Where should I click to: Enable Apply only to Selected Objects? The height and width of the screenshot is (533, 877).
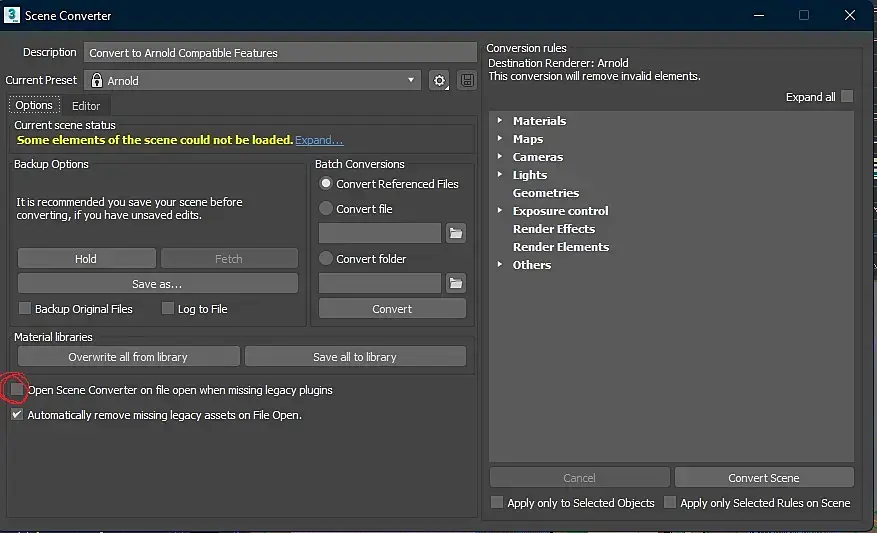[x=497, y=502]
